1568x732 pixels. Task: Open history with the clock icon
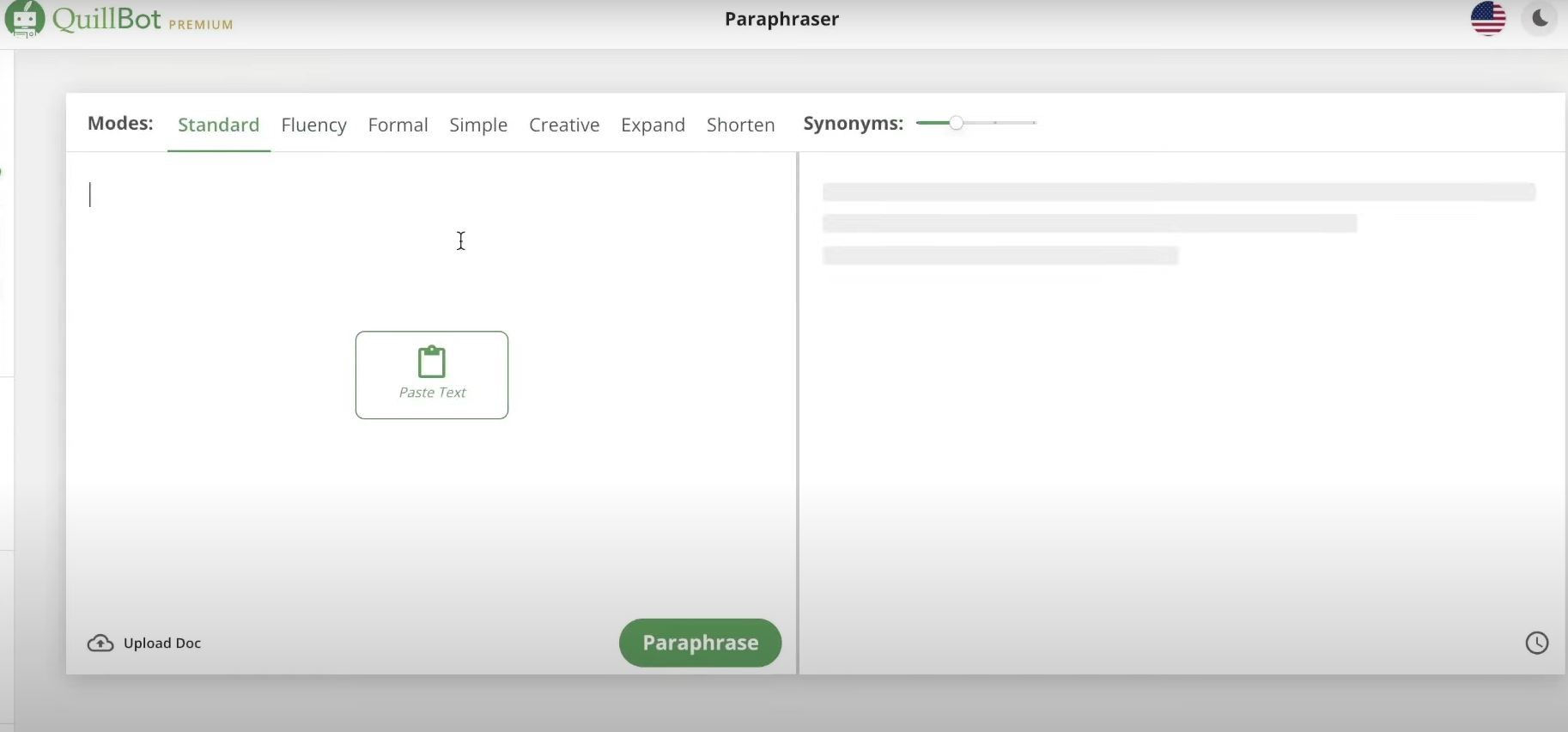[1537, 643]
